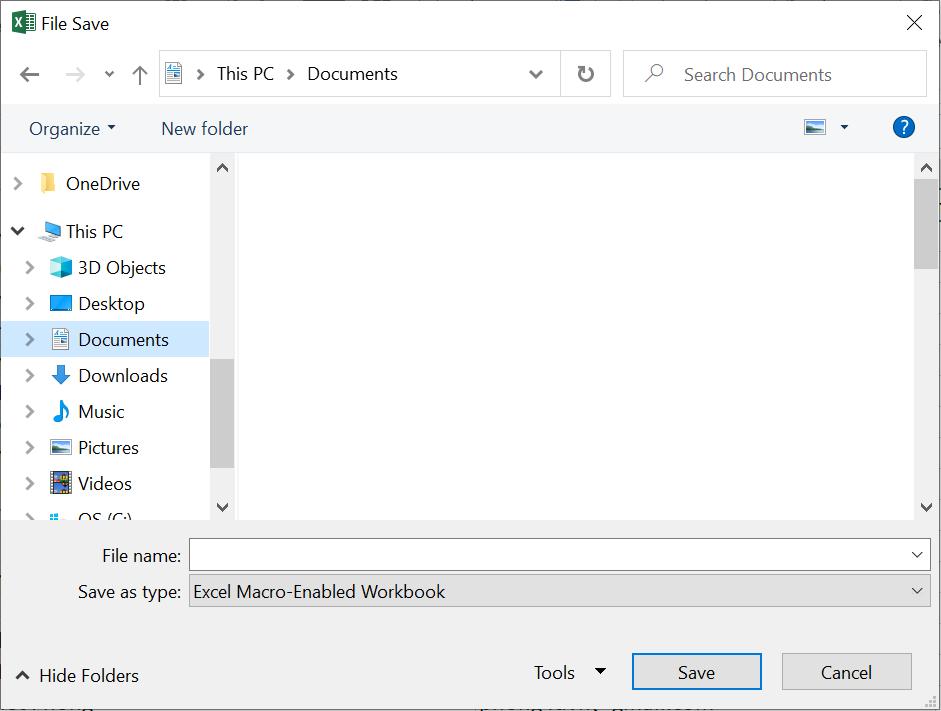Viewport: 941px width, 711px height.
Task: Select the 3D Objects folder
Action: click(x=122, y=268)
